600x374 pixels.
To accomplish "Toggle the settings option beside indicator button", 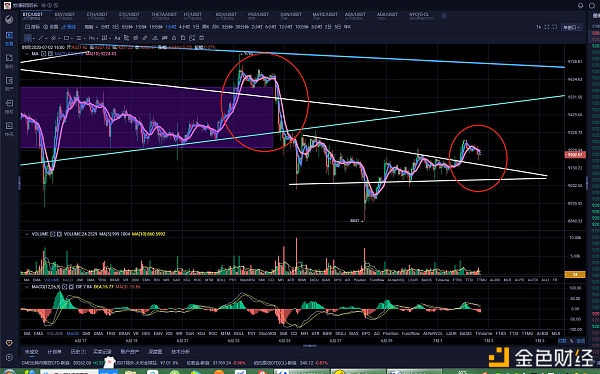I will pyautogui.click(x=51, y=27).
